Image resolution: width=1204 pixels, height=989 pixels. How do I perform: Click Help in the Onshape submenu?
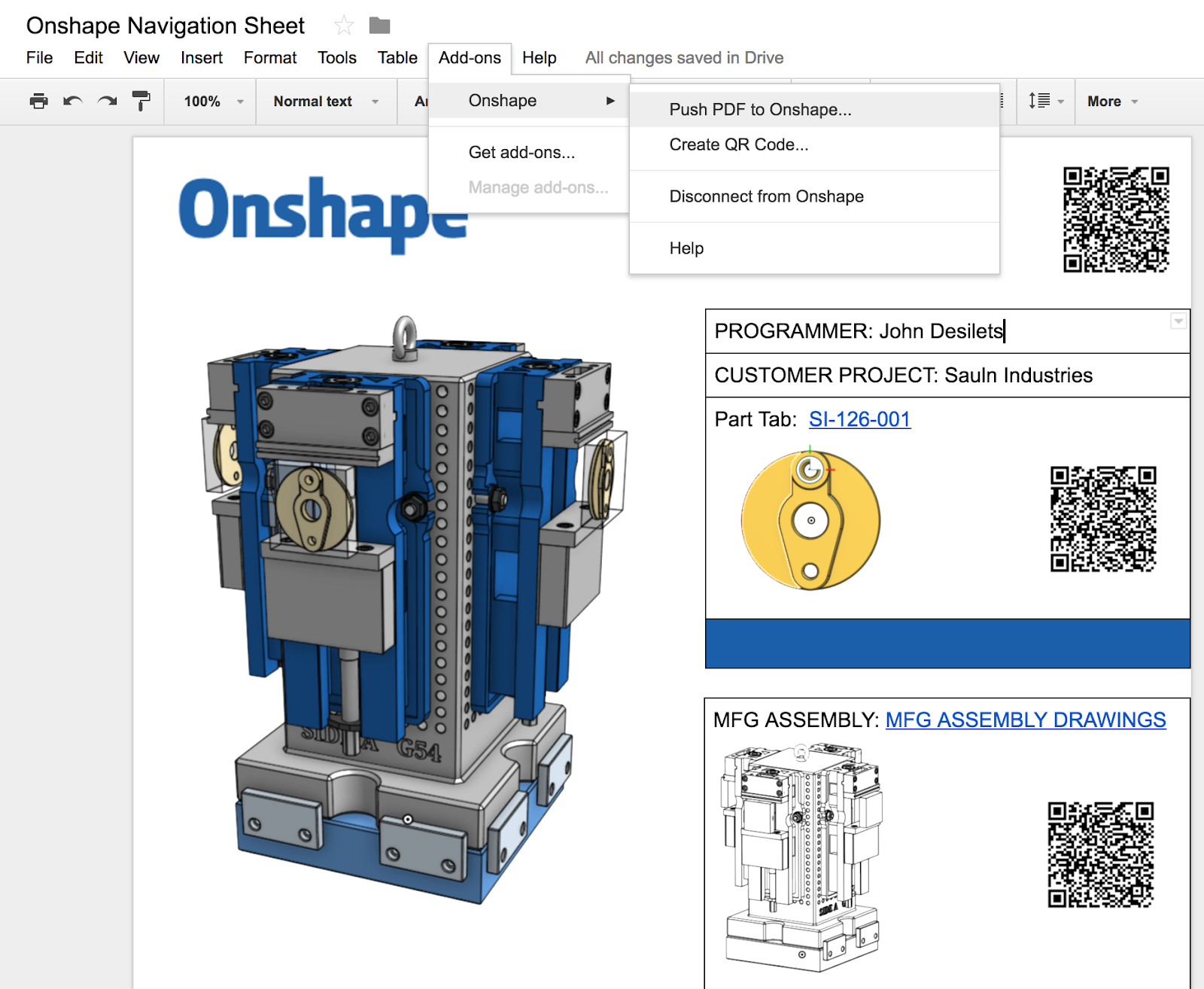click(x=814, y=248)
